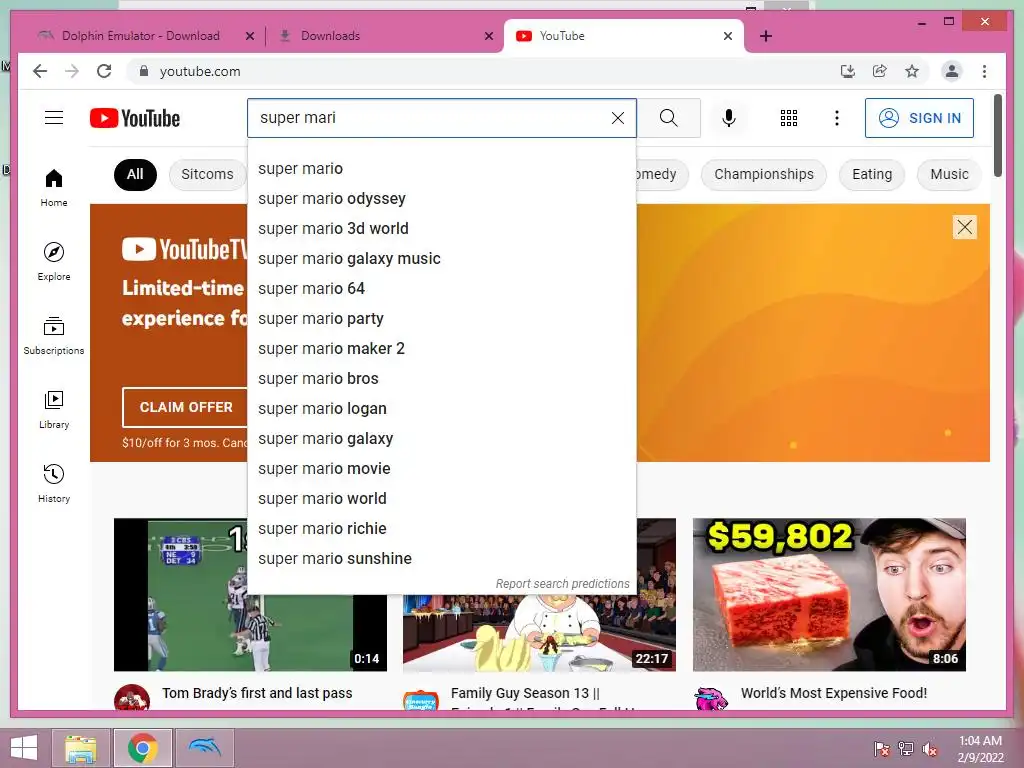The image size is (1024, 768).
Task: Choose suggestion 'super mario party'
Action: (x=441, y=319)
